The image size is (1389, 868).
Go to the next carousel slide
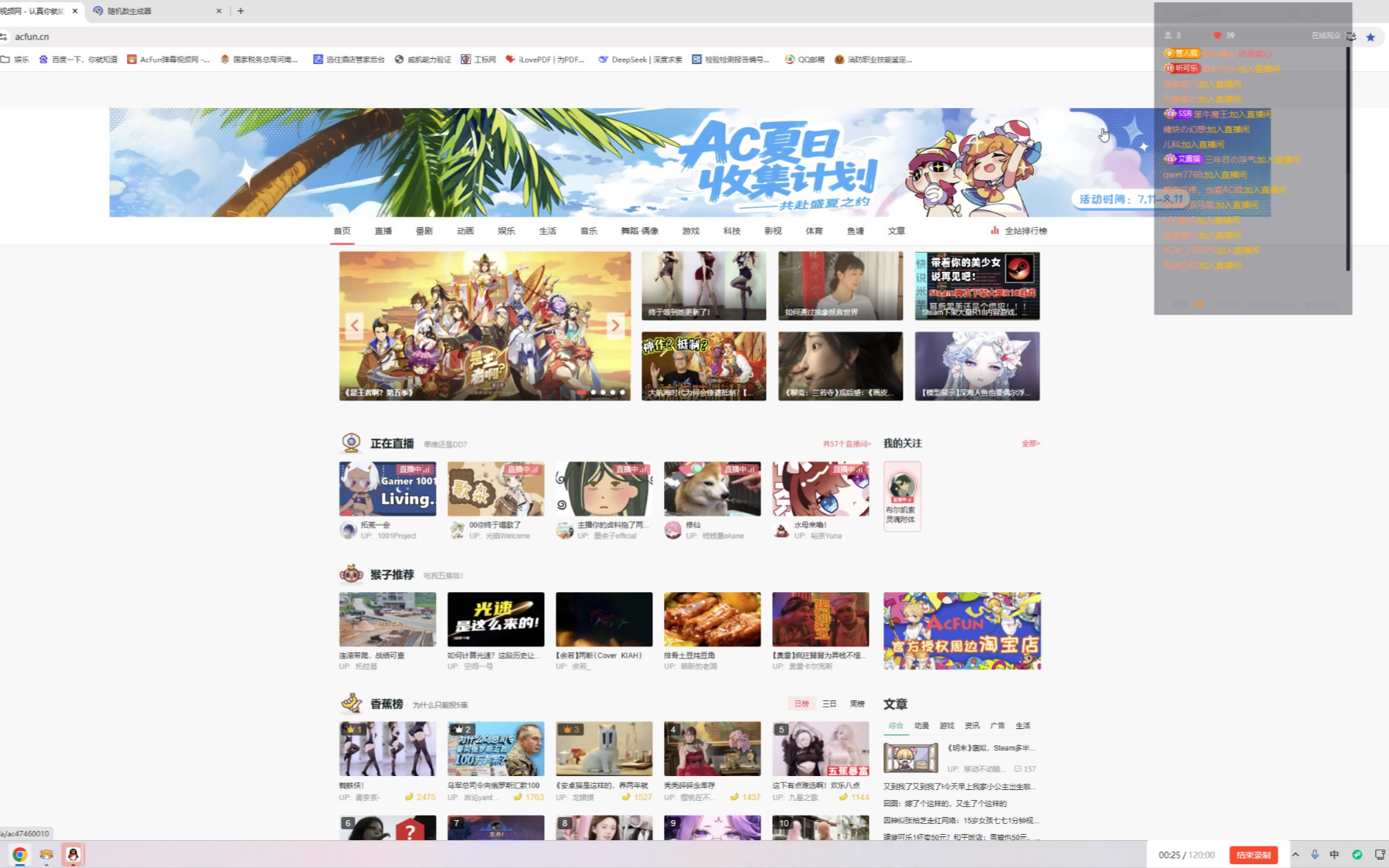(615, 325)
